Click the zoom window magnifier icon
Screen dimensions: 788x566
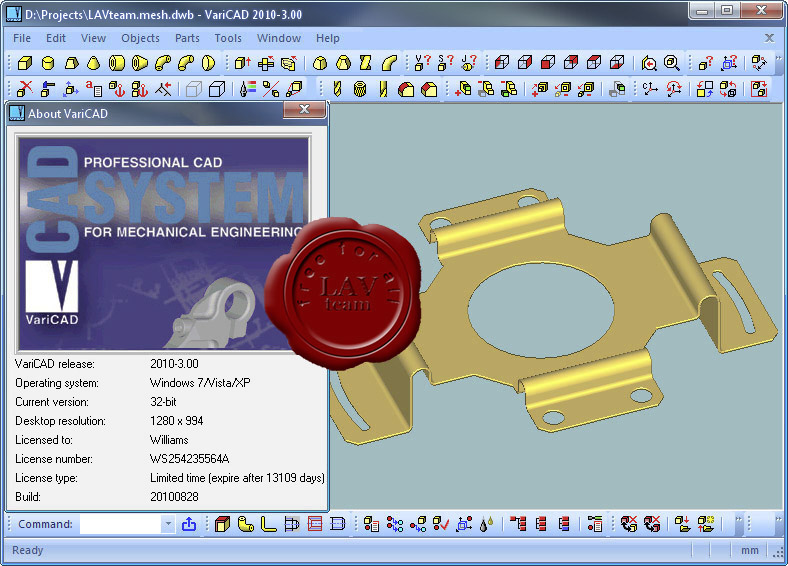click(672, 63)
